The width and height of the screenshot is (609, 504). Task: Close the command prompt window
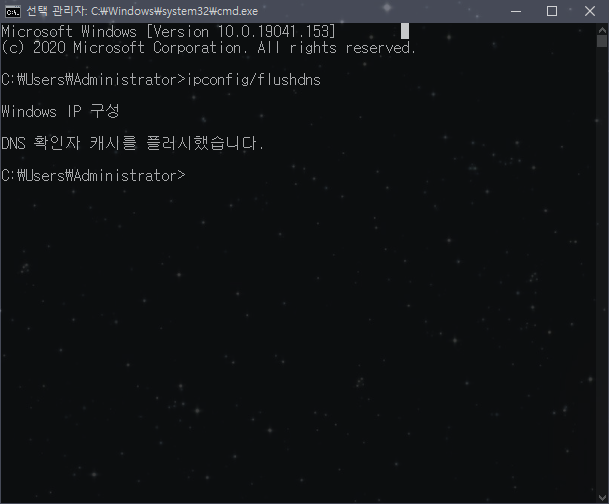coord(590,11)
